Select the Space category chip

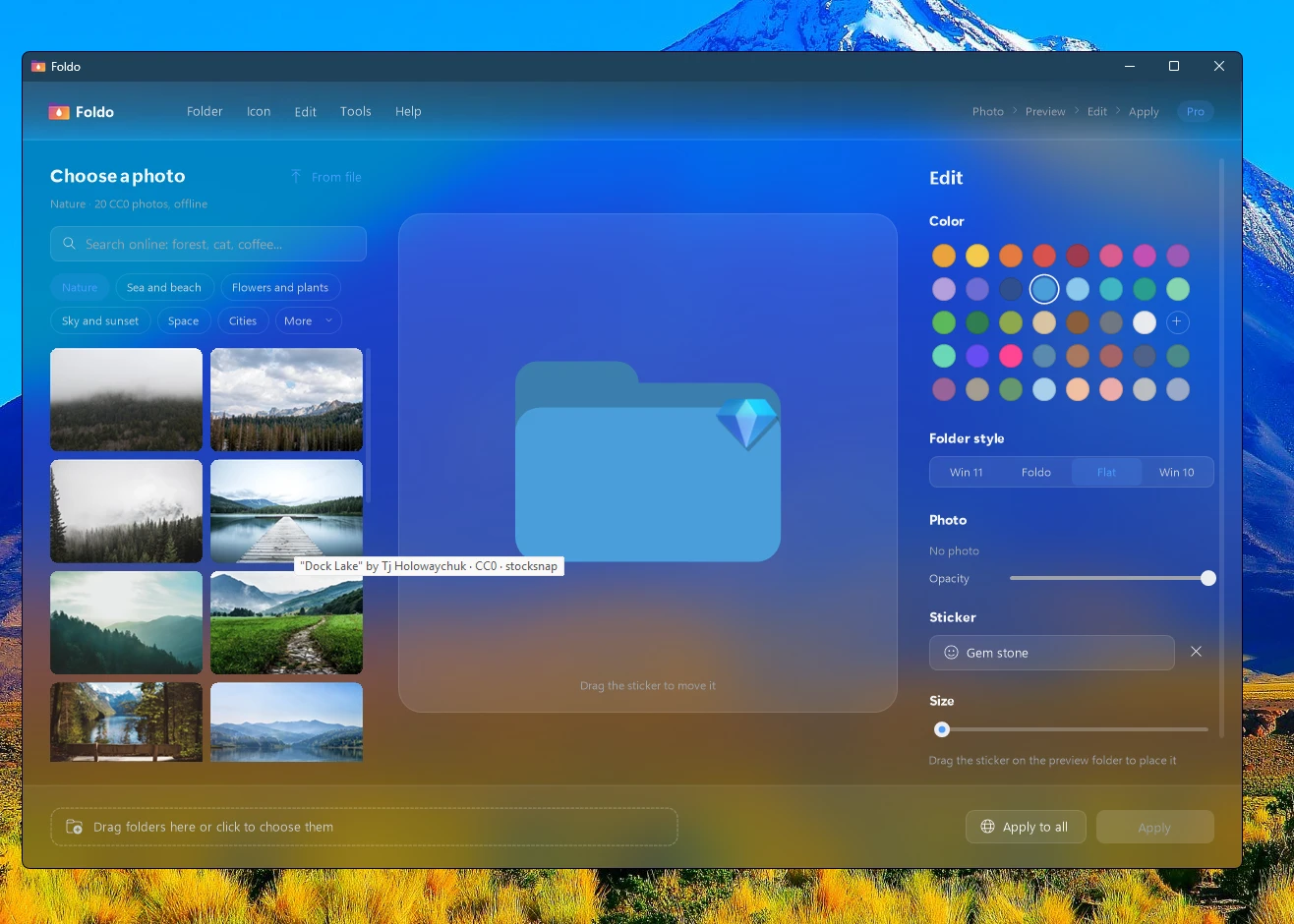tap(183, 320)
